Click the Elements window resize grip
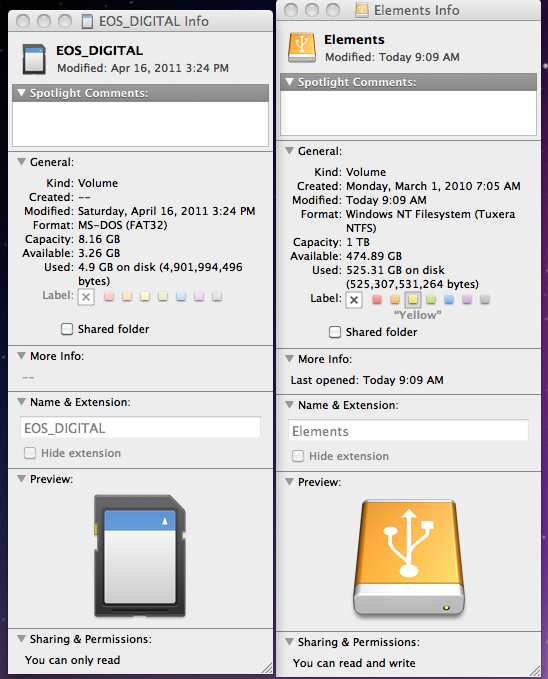This screenshot has height=679, width=548. pos(535,671)
